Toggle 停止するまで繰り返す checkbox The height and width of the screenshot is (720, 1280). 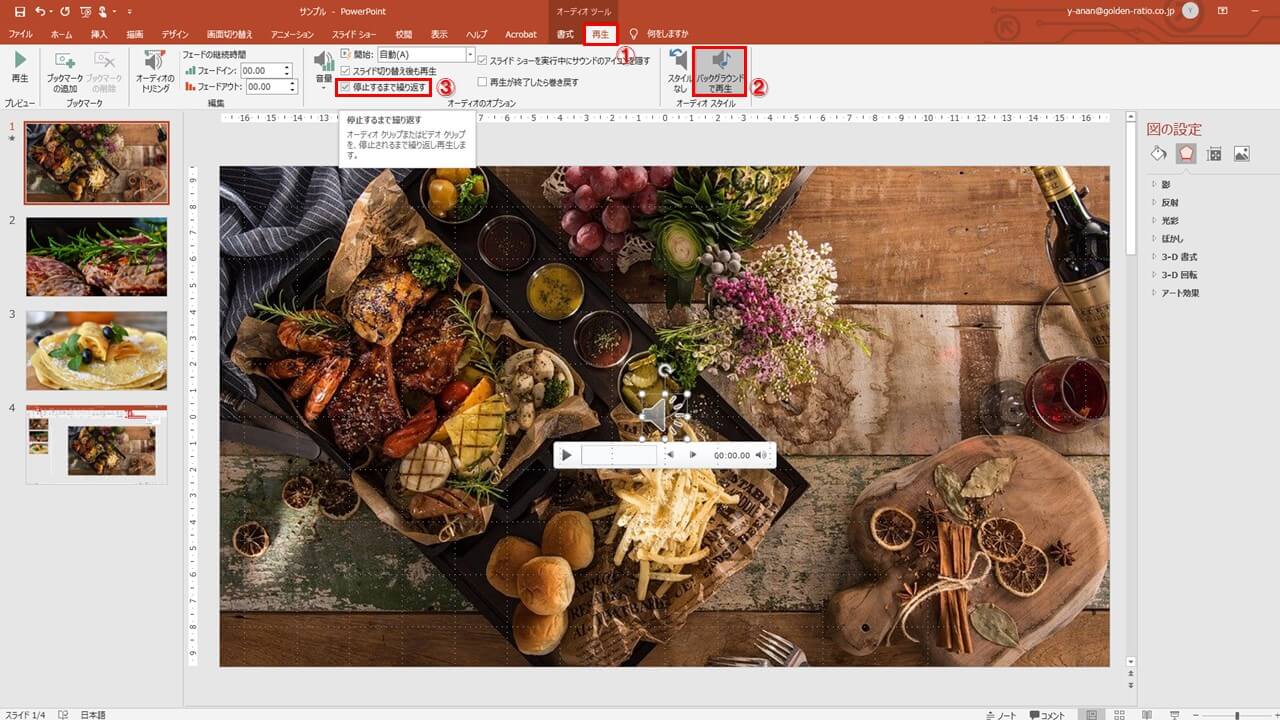[346, 88]
